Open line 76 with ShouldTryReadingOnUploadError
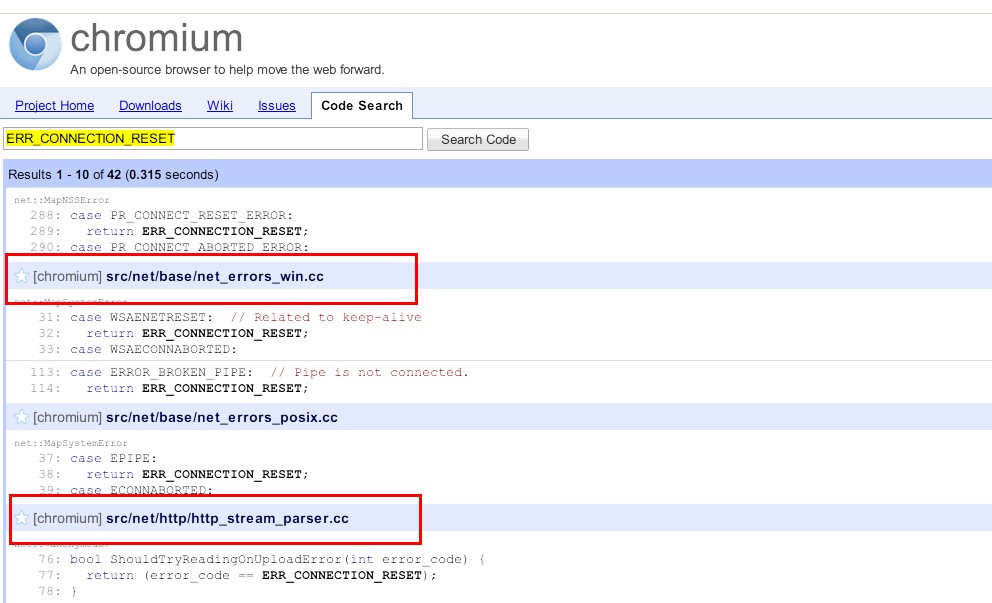Viewport: 992px width, 603px height. [50, 559]
